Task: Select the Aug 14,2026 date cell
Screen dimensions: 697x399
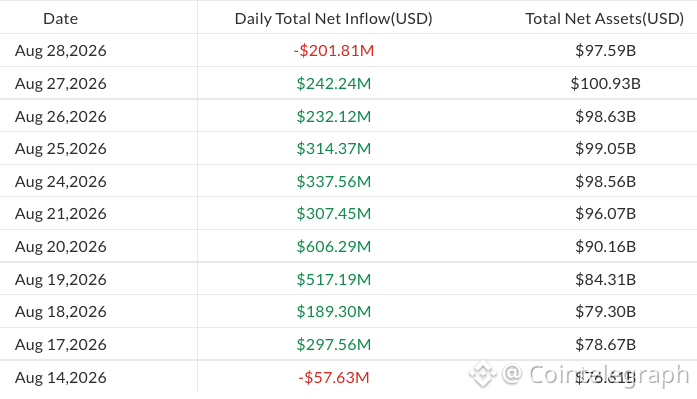Action: pos(60,377)
